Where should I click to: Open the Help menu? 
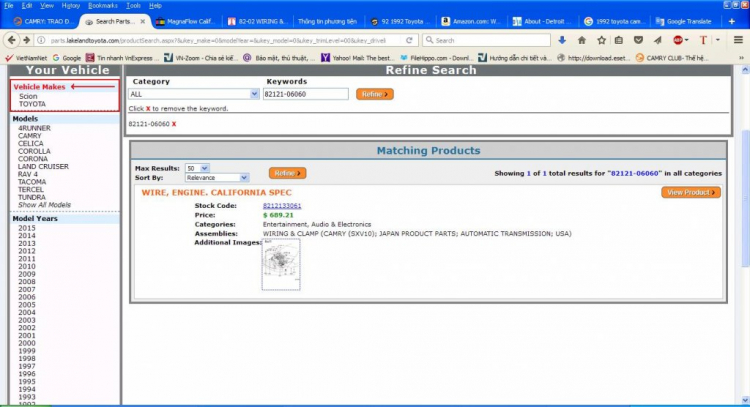pos(155,6)
